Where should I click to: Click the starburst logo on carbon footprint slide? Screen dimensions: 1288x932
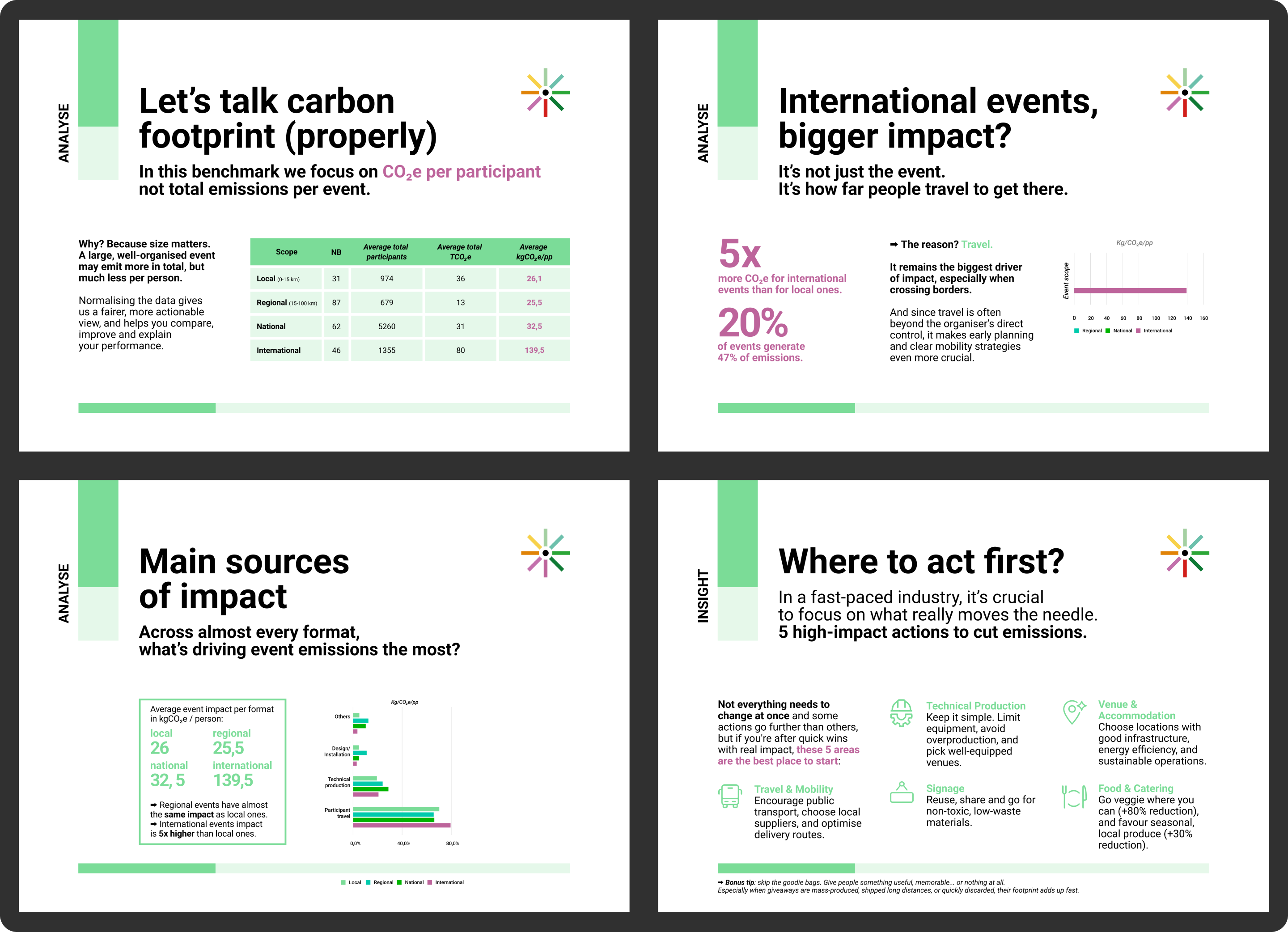pyautogui.click(x=545, y=93)
